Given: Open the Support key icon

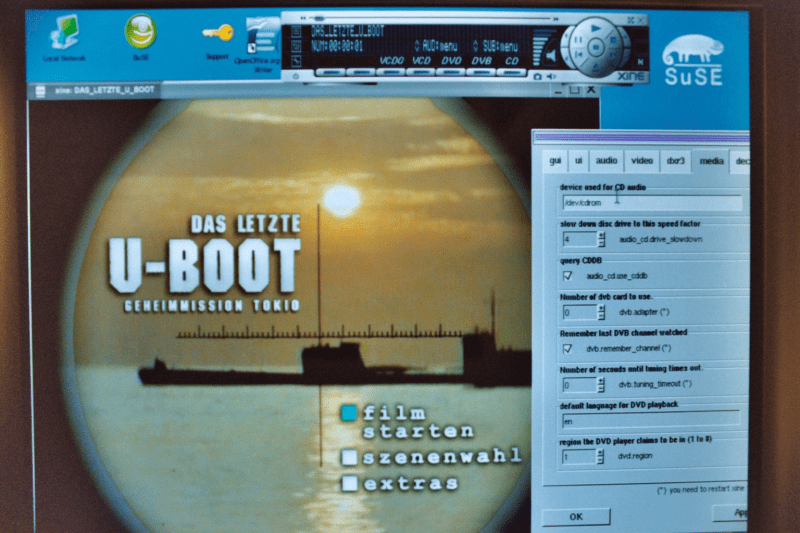Looking at the screenshot, I should [x=217, y=41].
